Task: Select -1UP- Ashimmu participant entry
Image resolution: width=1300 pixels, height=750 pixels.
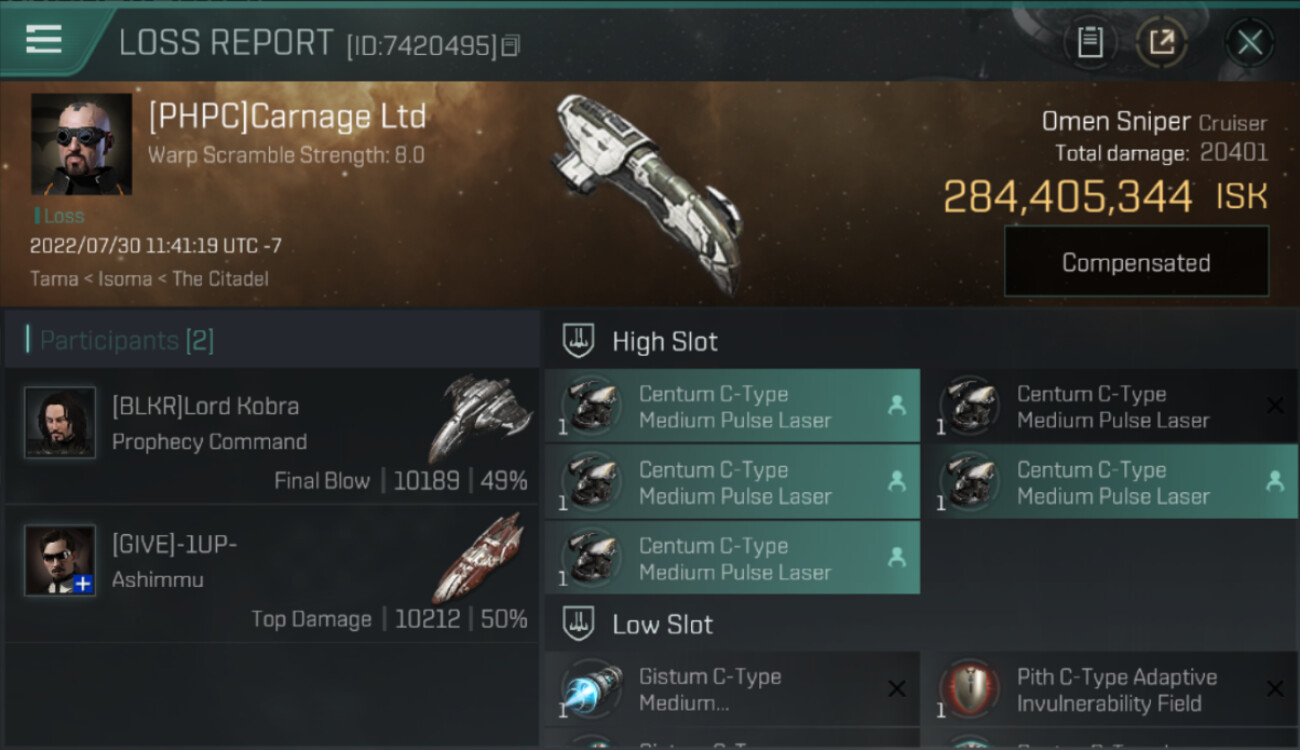Action: pyautogui.click(x=271, y=574)
